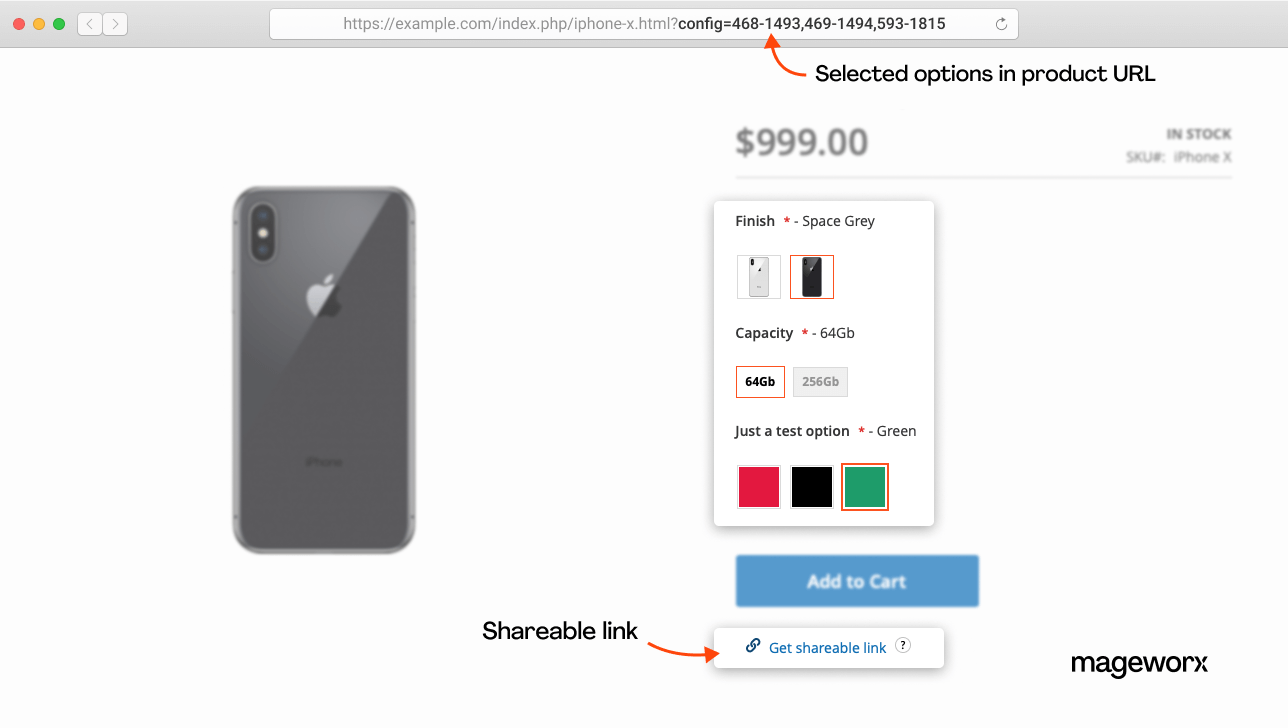The image size is (1288, 728).
Task: Pick the black color swatch
Action: (x=812, y=487)
